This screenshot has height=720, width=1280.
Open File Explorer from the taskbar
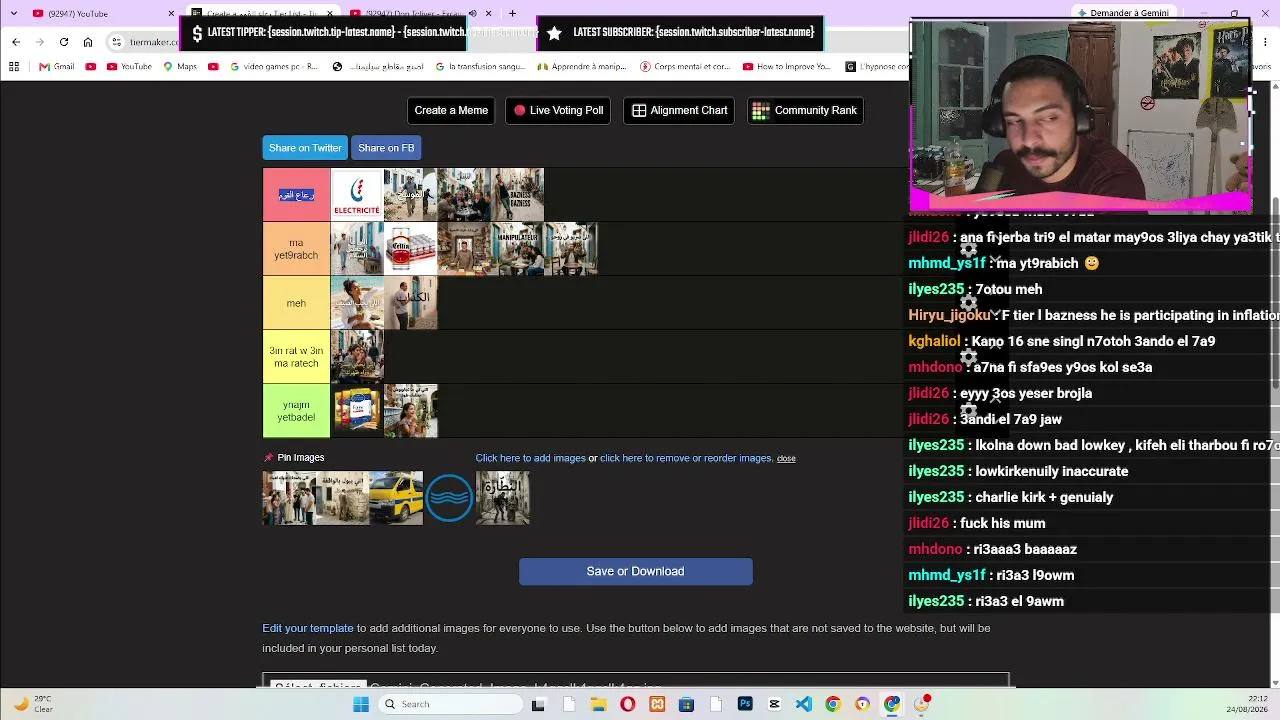(598, 704)
